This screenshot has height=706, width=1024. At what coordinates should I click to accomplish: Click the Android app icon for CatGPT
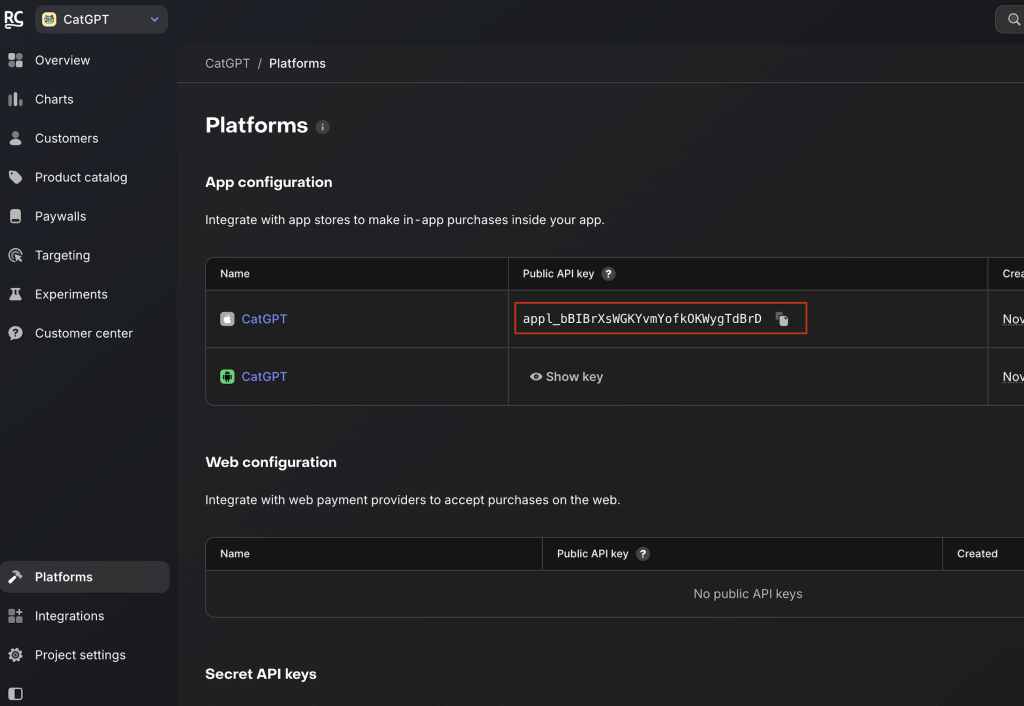(x=227, y=377)
